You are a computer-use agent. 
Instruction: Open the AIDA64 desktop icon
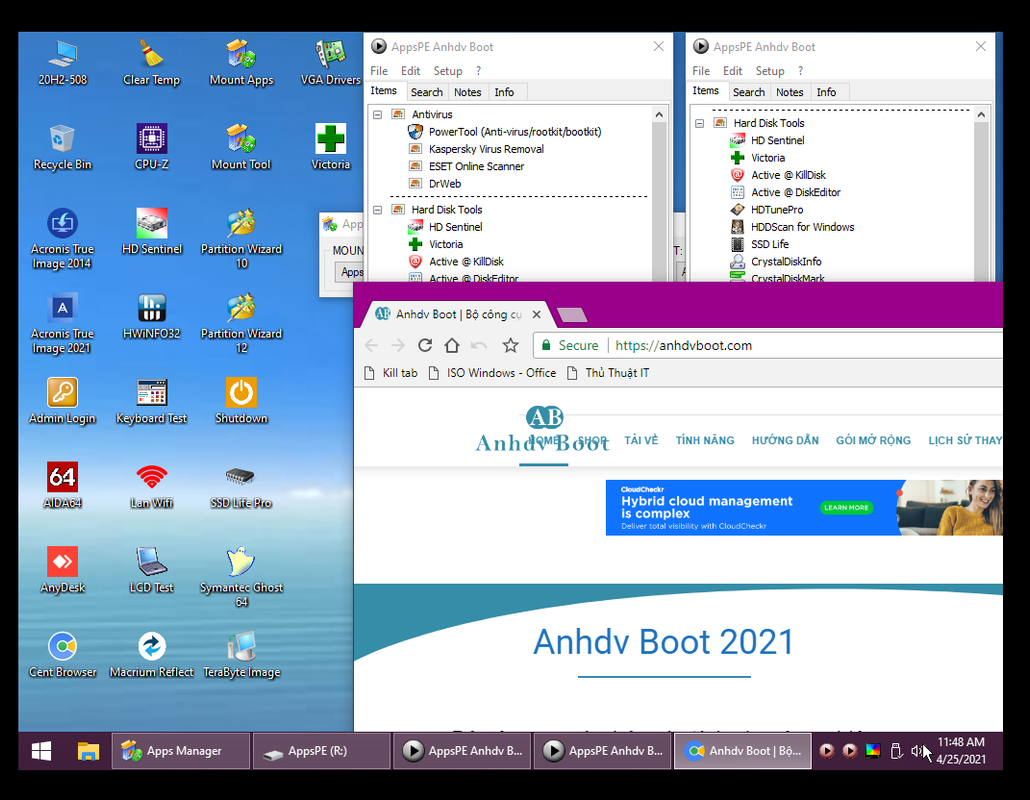pyautogui.click(x=62, y=485)
